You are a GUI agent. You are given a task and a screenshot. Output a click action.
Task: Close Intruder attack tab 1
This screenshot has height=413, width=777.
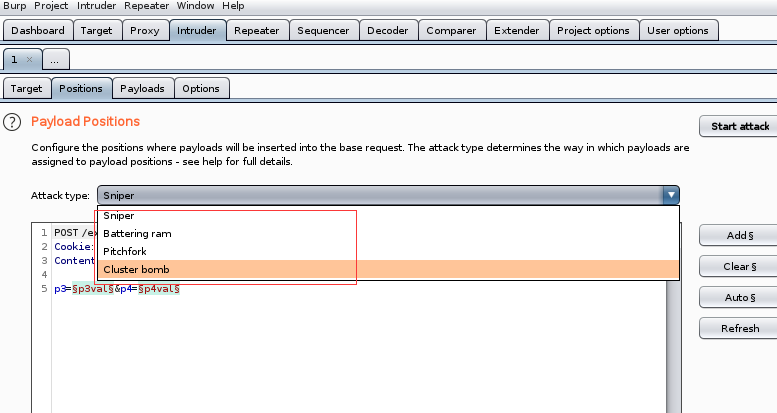30,59
